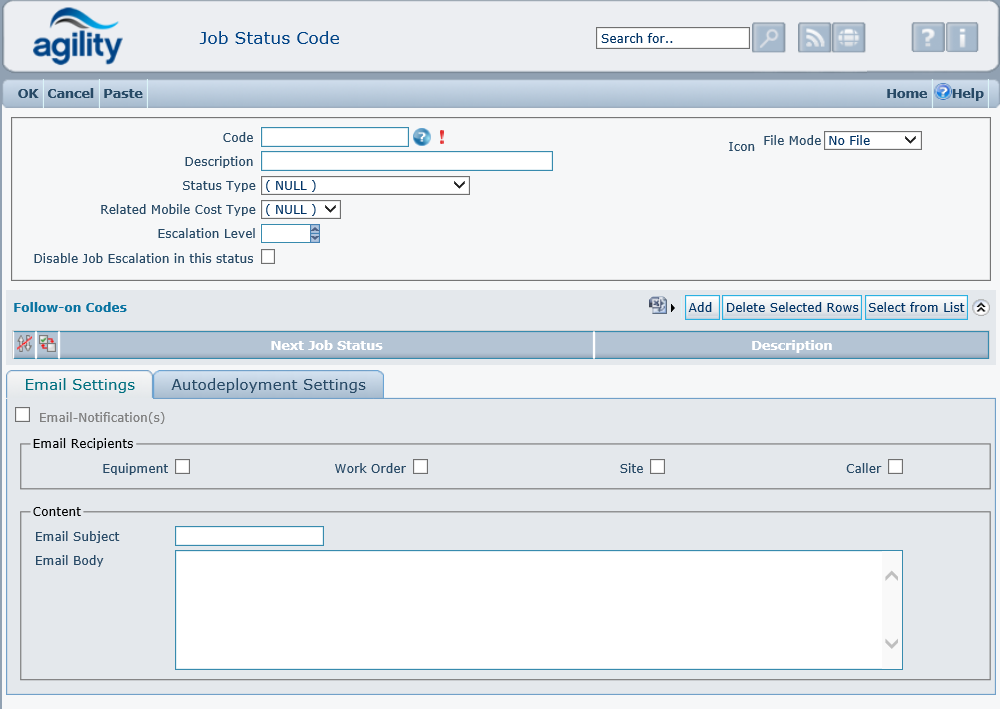Select the Email Settings tab
The width and height of the screenshot is (1000, 709).
coord(79,384)
